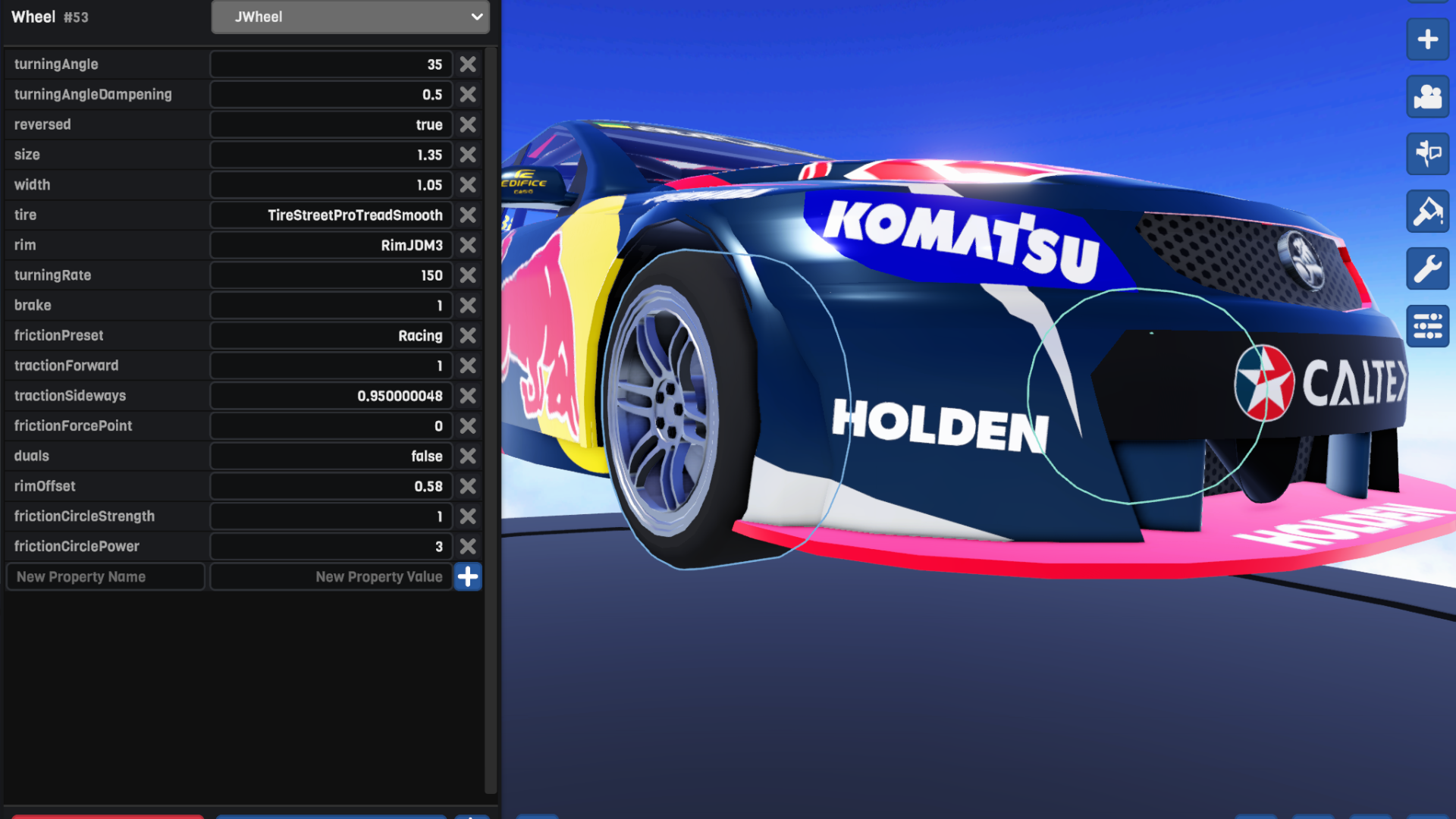
Task: Edit the reversed value true
Action: (x=331, y=124)
